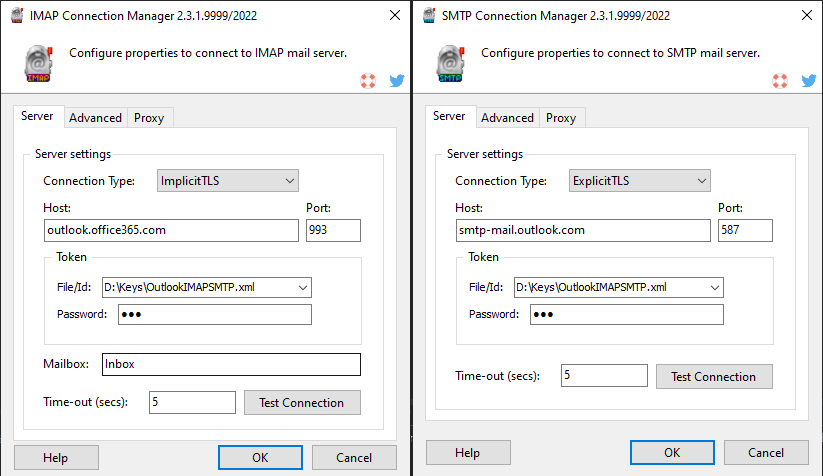
Task: Click the Help button in SMTP dialog
Action: coord(467,453)
